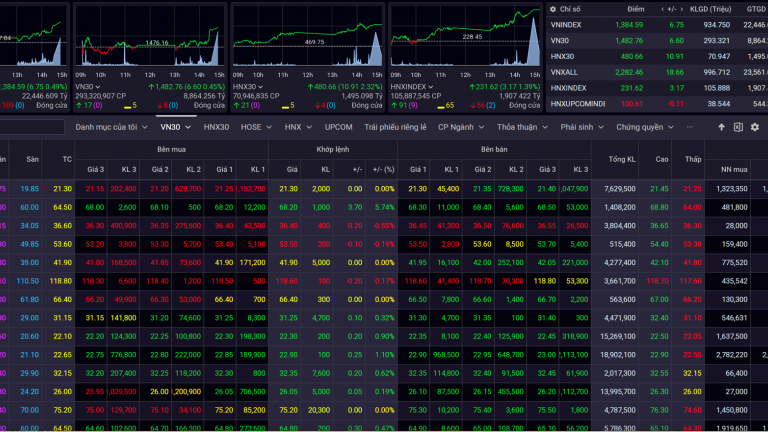Open Chứng quyền warrants dropdown
Image resolution: width=768 pixels, height=432 pixels.
click(x=645, y=127)
